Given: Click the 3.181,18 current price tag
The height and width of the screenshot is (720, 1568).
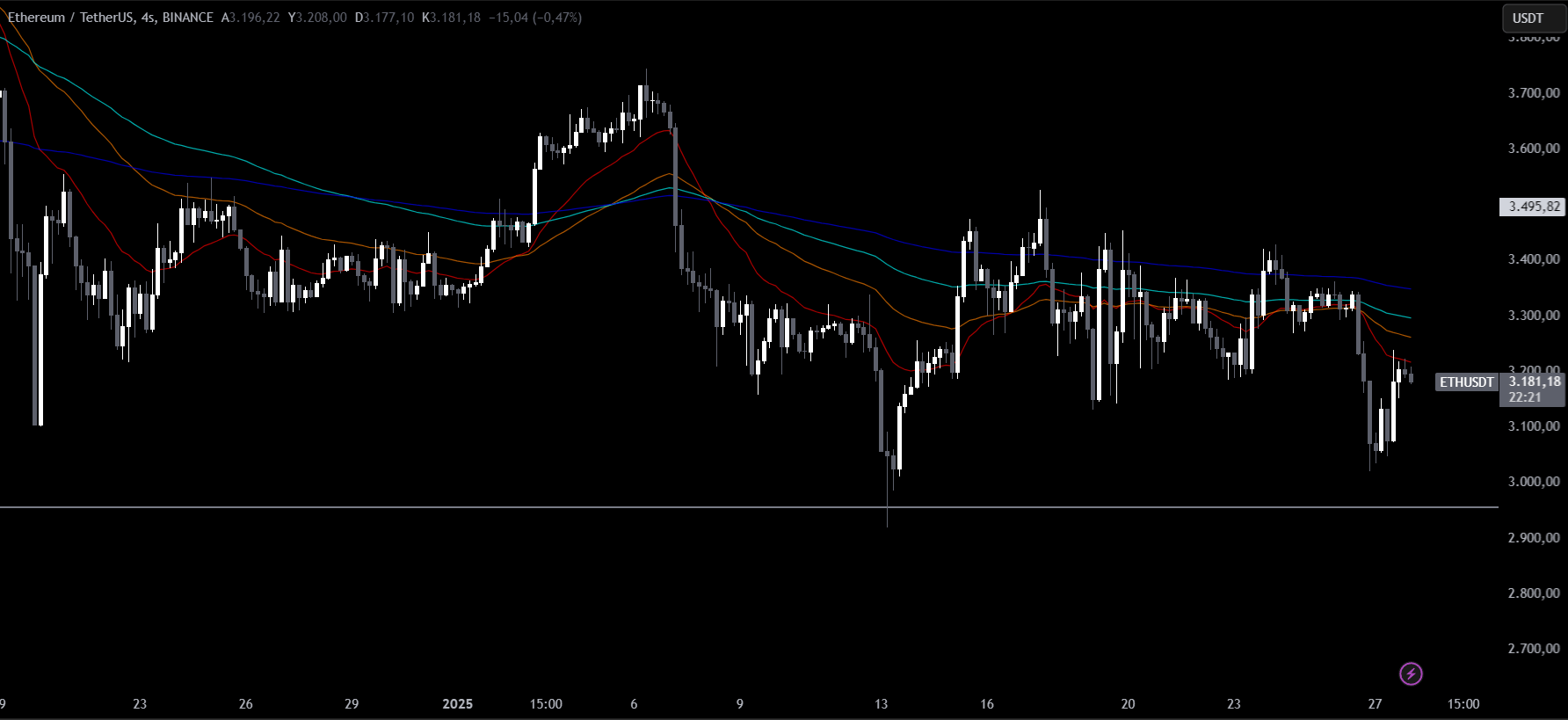Looking at the screenshot, I should tap(1535, 382).
